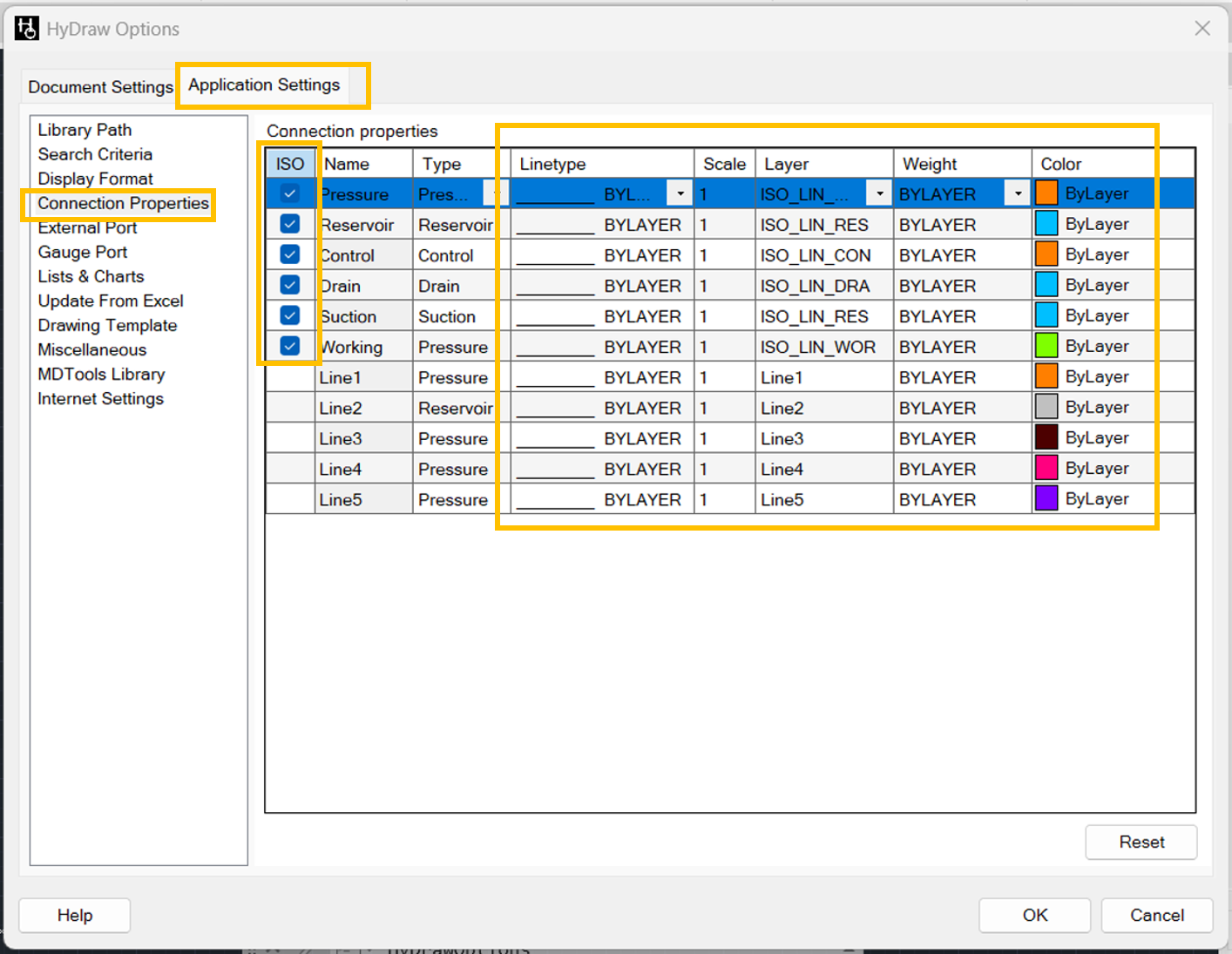Uncheck the ISO checkbox for Suction row
Viewport: 1232px width, 954px height.
(290, 315)
